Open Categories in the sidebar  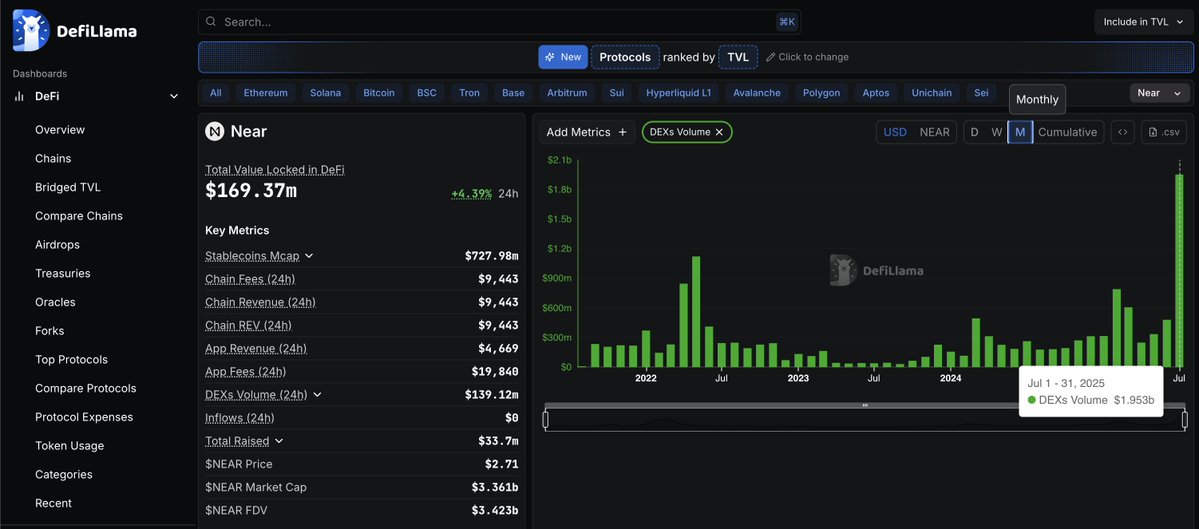(x=63, y=475)
